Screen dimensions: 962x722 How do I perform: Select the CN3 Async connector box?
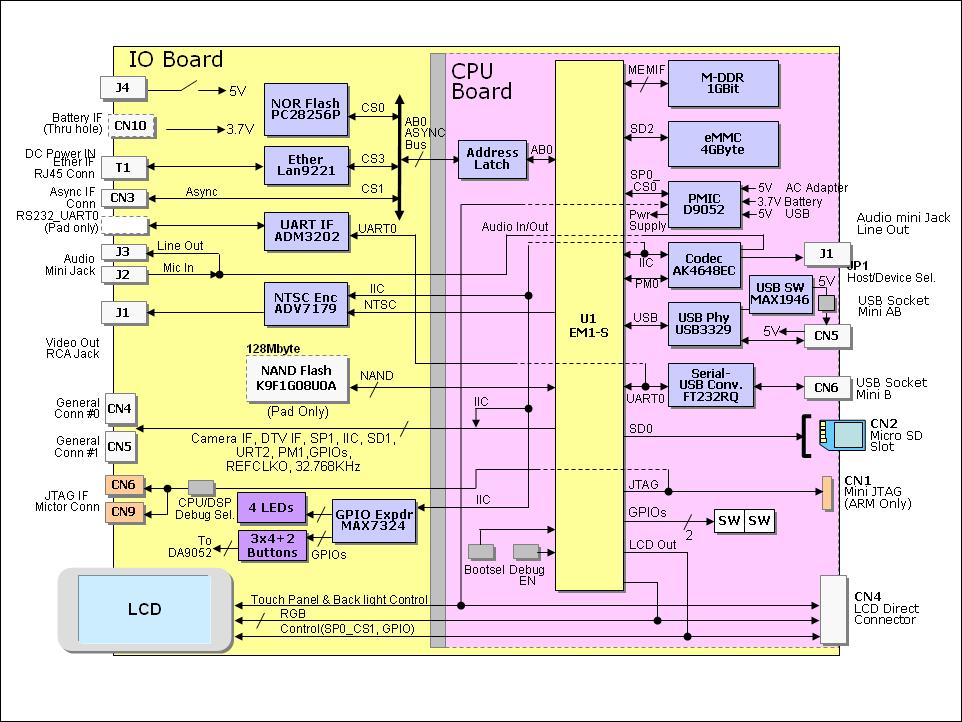coord(123,198)
